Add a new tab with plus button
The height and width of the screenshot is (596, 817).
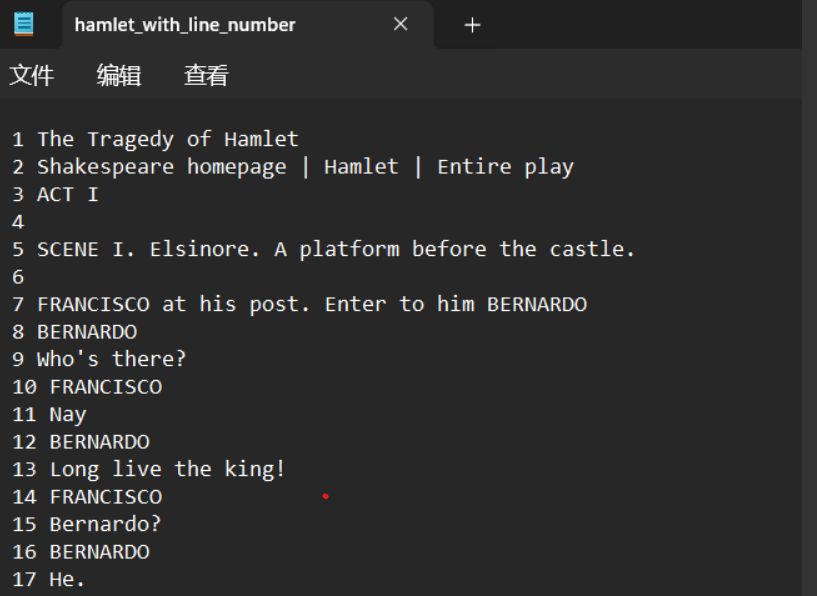(x=473, y=25)
